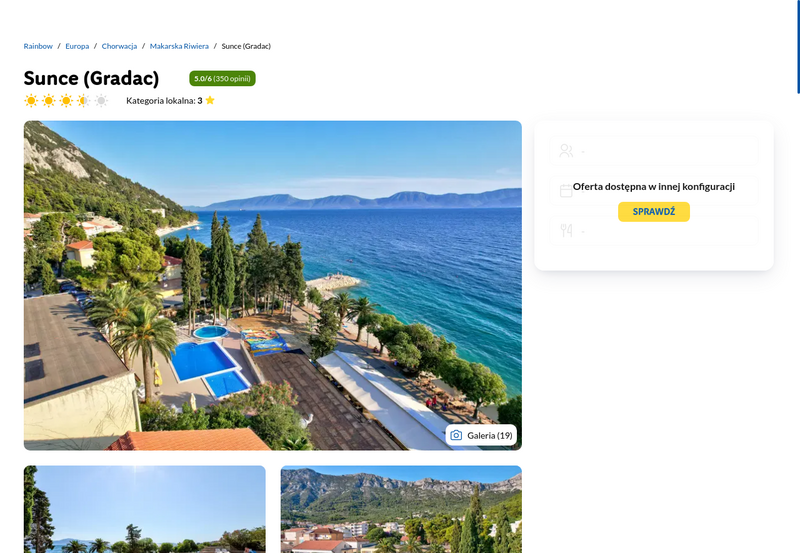Viewport: 800px width, 553px height.
Task: Click the meals fork and knife icon
Action: coord(566,231)
